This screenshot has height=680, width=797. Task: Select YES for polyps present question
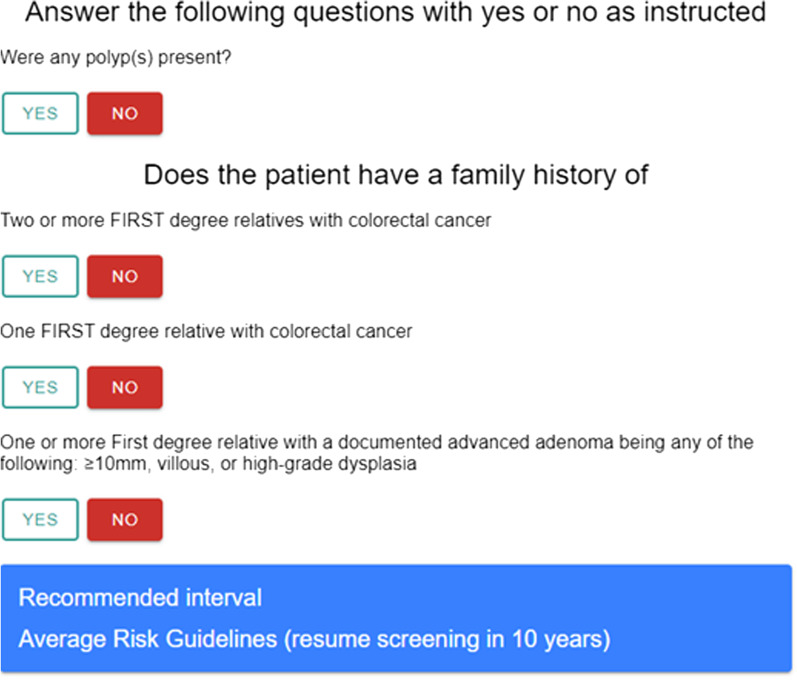pyautogui.click(x=40, y=113)
